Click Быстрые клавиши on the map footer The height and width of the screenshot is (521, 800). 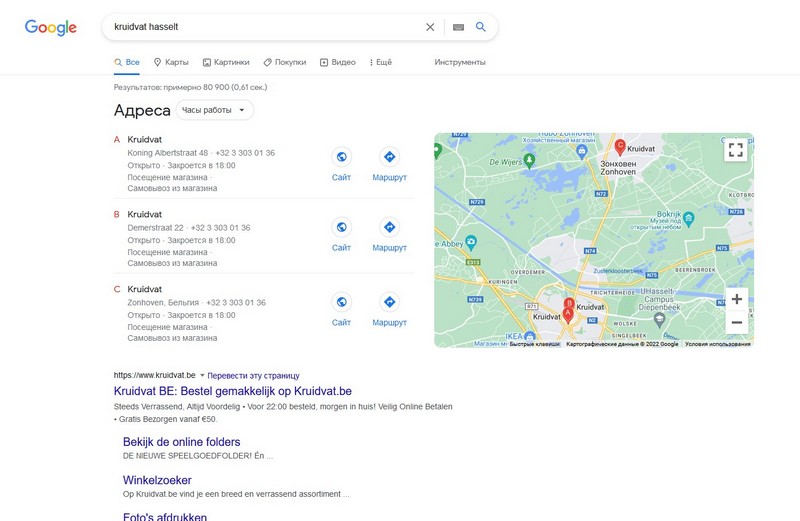click(535, 344)
